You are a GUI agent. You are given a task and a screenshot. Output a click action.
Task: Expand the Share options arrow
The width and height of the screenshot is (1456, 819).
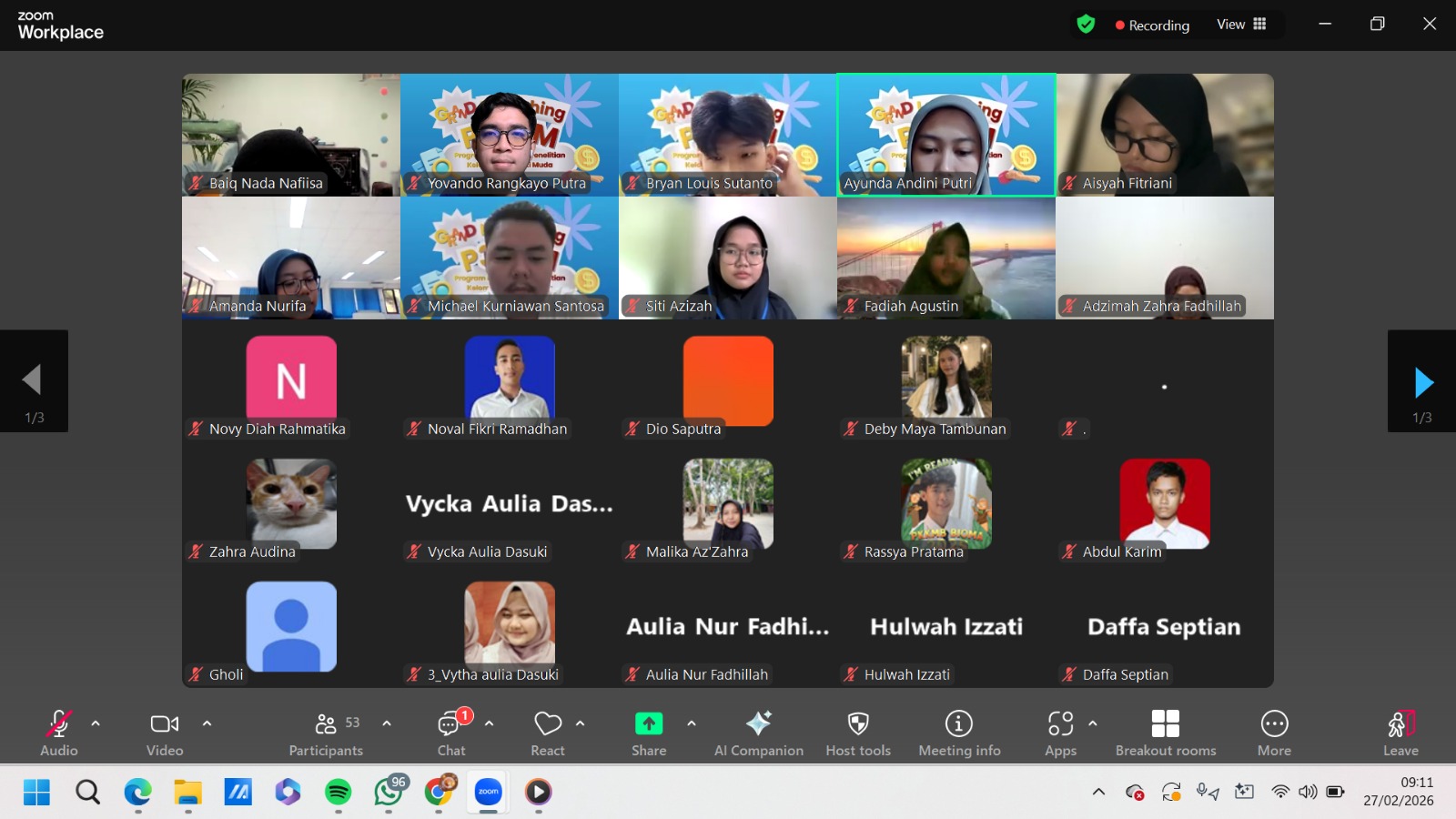pos(692,723)
